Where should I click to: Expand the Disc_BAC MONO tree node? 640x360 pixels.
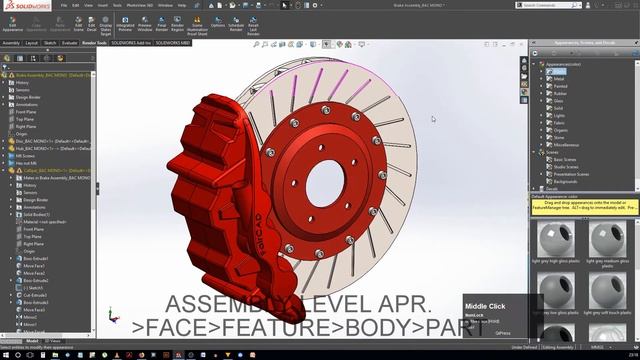point(4,141)
